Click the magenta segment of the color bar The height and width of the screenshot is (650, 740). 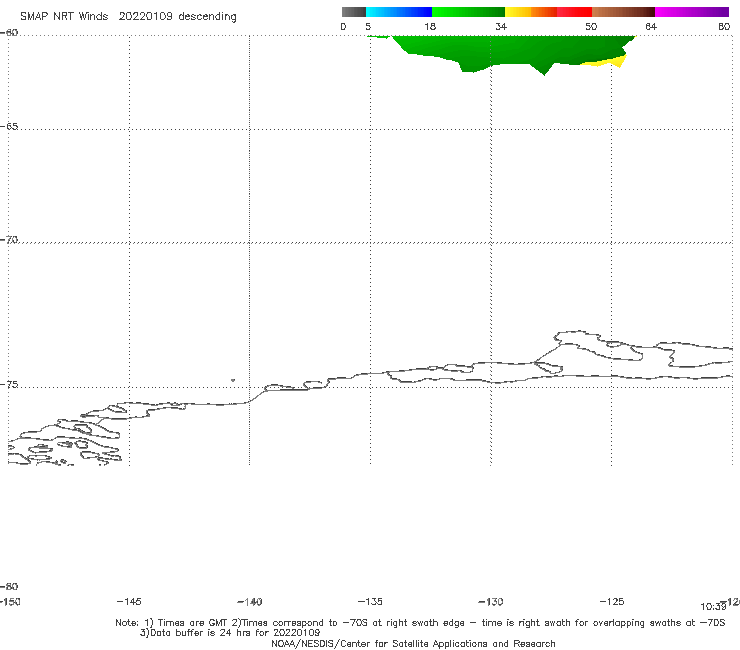tap(692, 12)
